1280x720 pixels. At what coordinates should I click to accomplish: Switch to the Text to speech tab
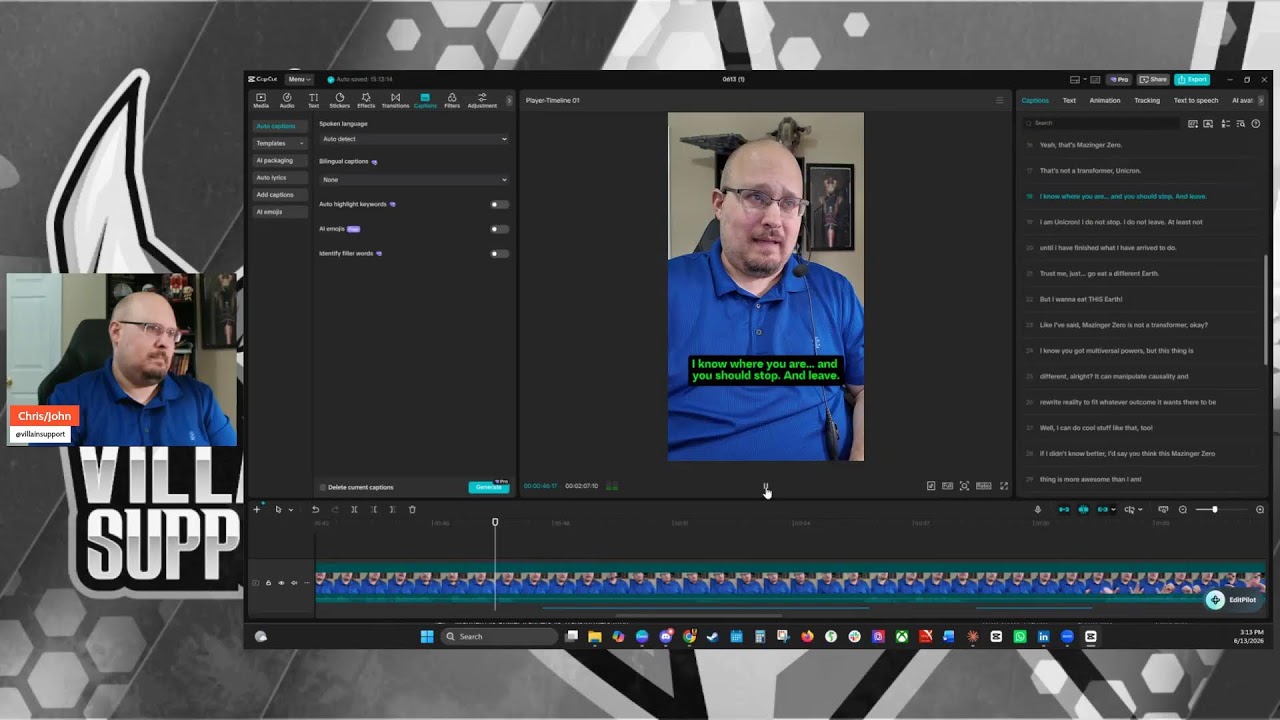[1196, 100]
